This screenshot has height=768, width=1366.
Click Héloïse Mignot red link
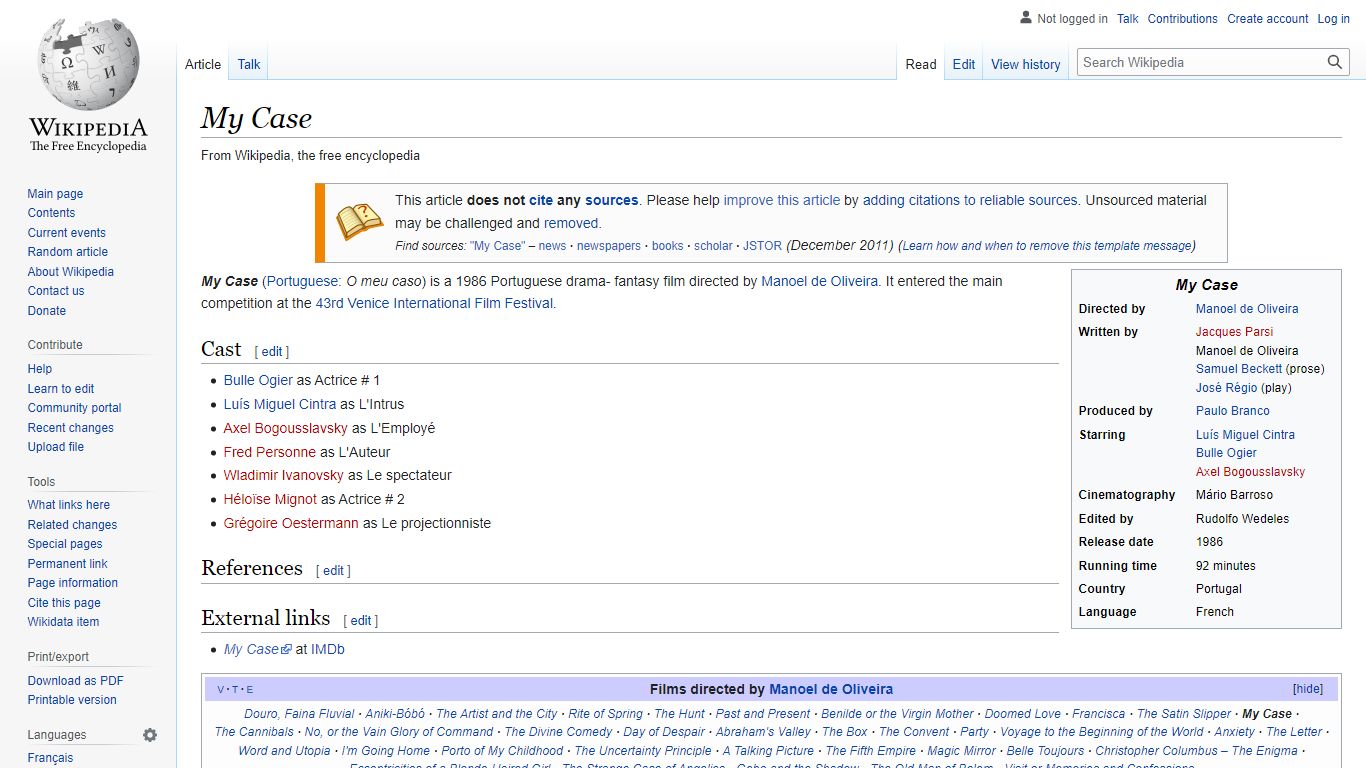(270, 499)
